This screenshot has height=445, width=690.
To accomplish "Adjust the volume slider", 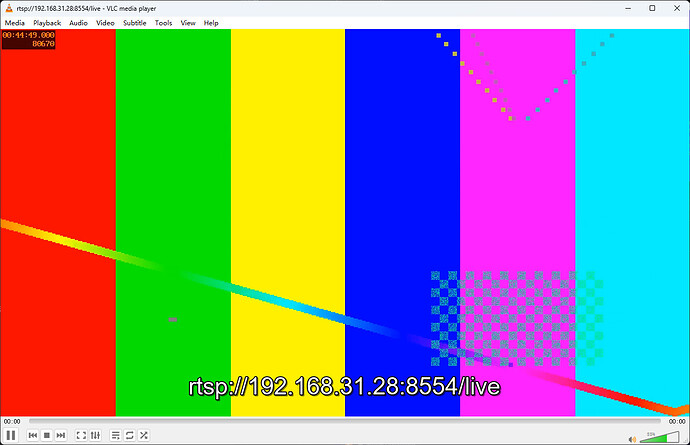I will [660, 437].
